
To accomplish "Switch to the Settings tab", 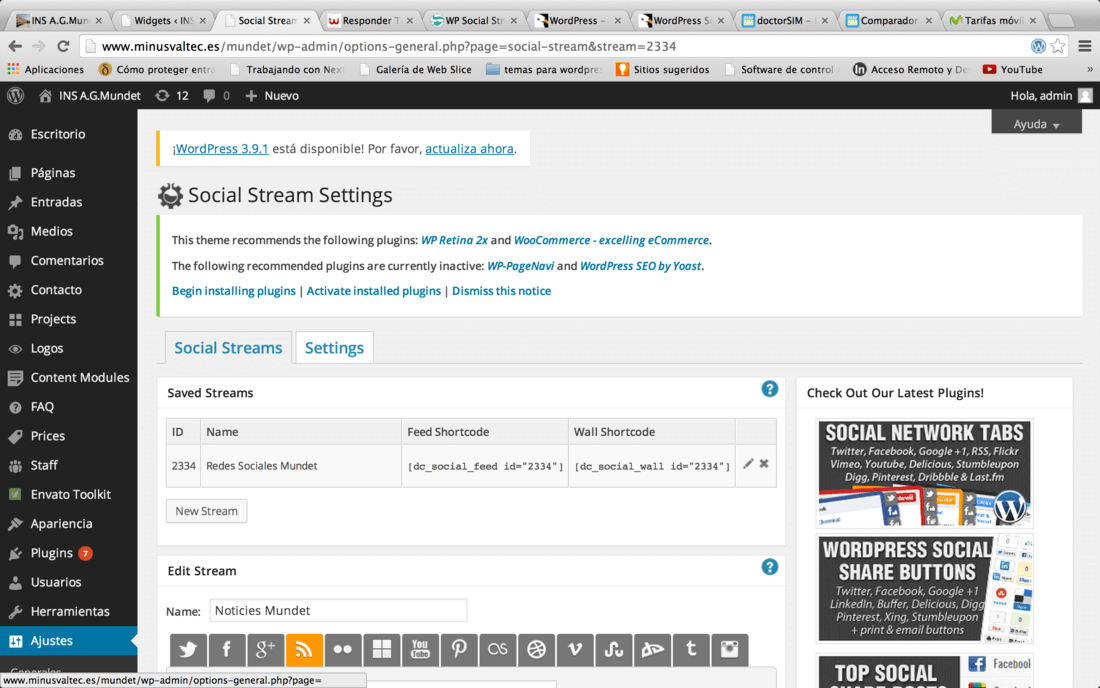I will tap(335, 348).
